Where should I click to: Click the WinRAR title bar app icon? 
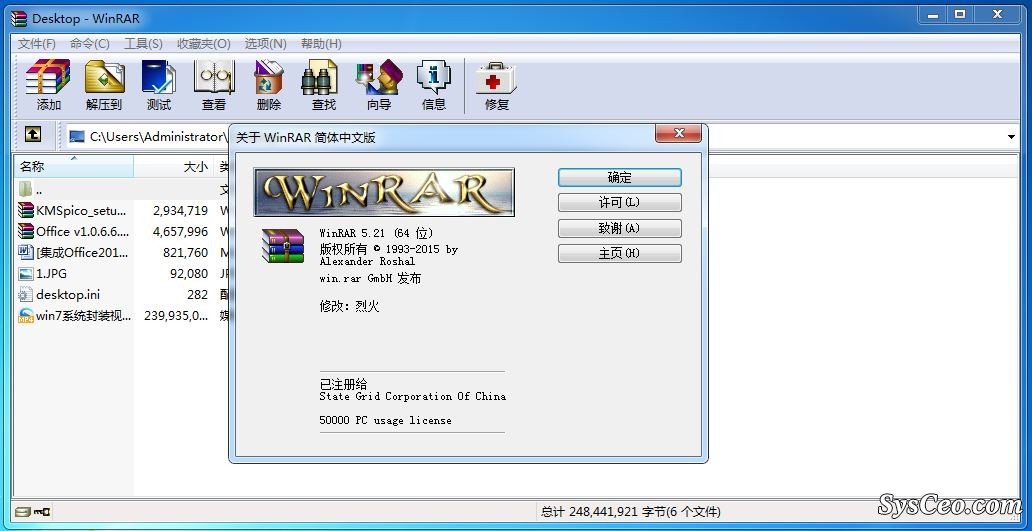coord(20,18)
